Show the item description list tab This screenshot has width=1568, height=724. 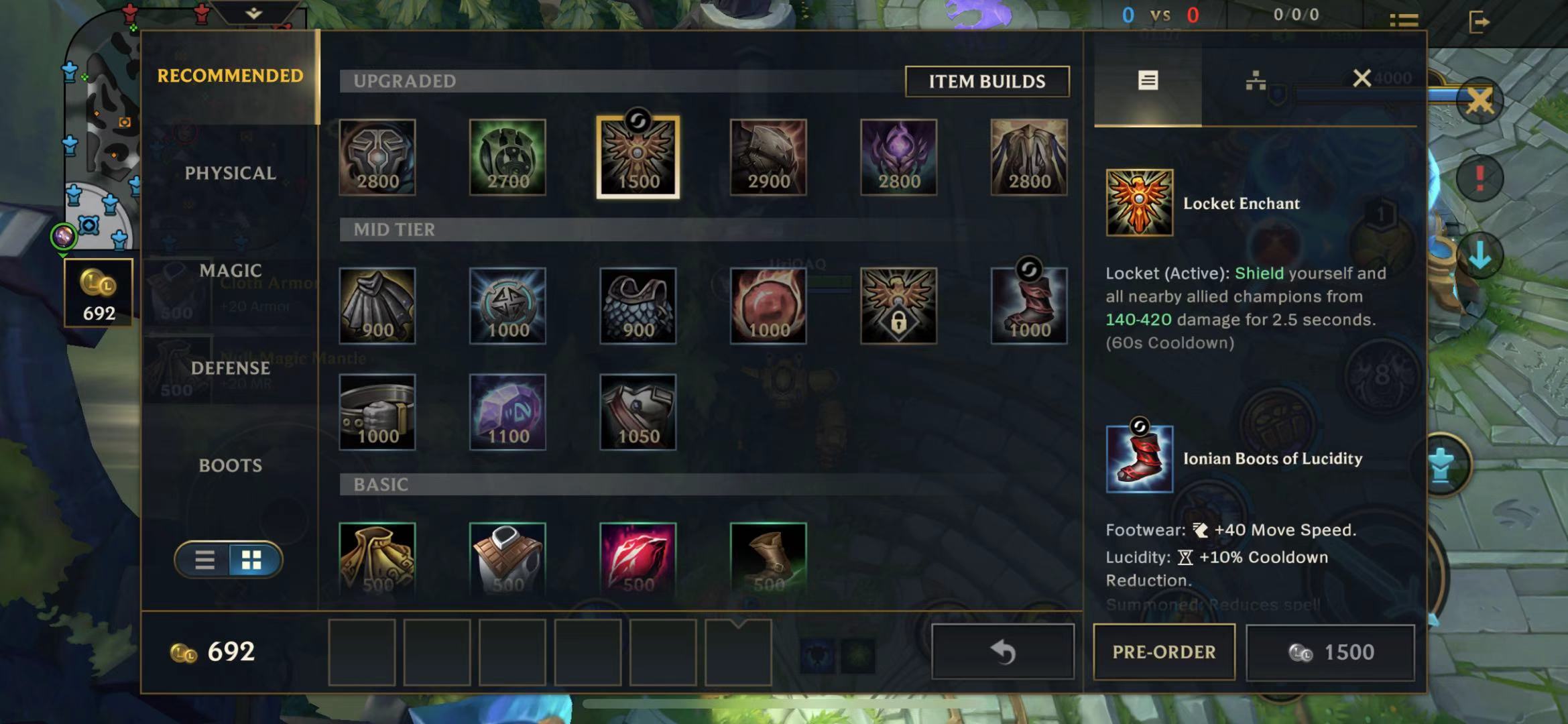pos(1148,80)
